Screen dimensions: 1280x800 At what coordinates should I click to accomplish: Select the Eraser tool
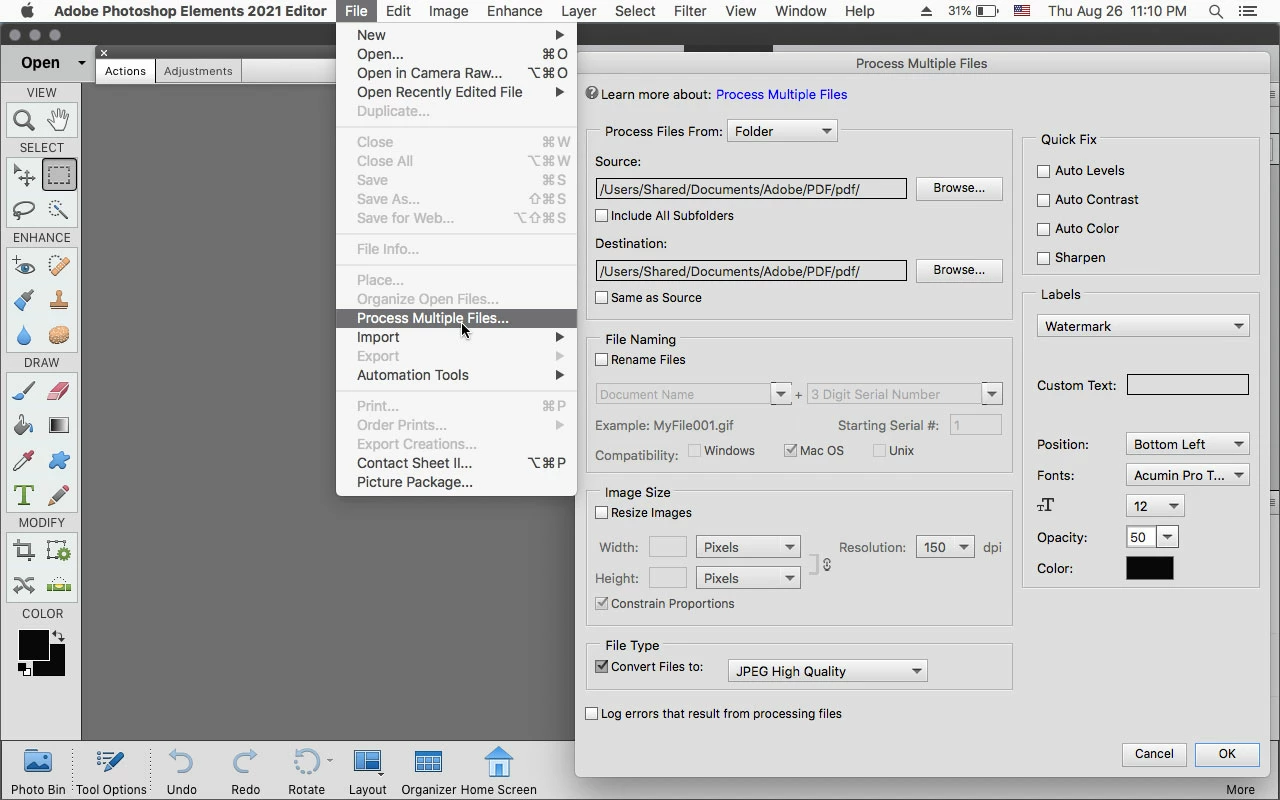tap(59, 391)
